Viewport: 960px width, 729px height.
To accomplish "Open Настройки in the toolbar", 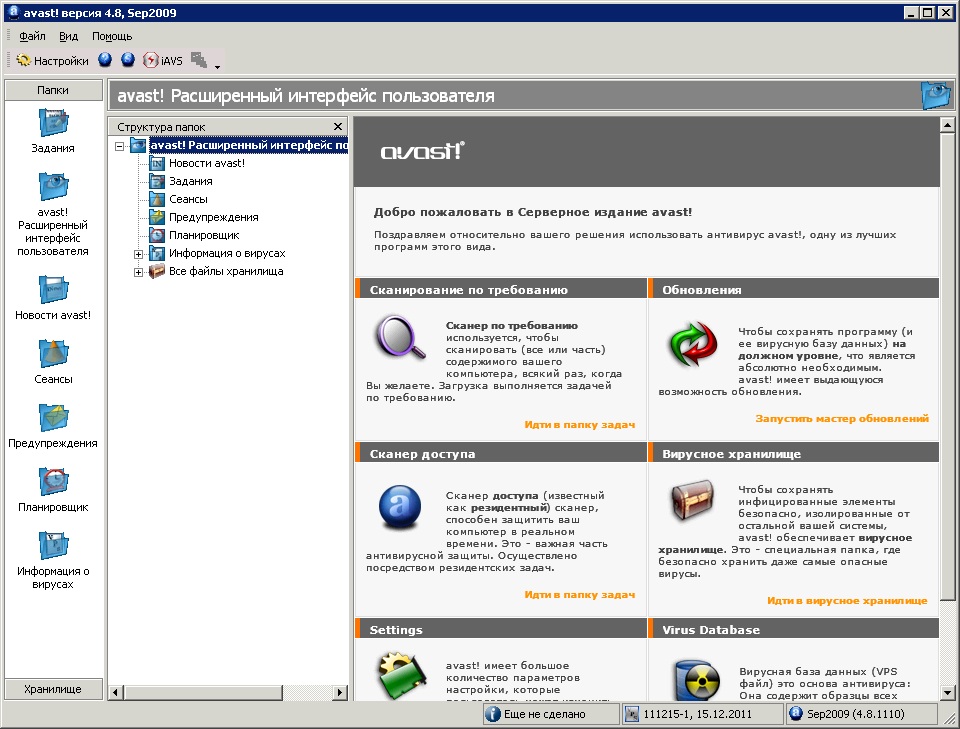I will [52, 60].
